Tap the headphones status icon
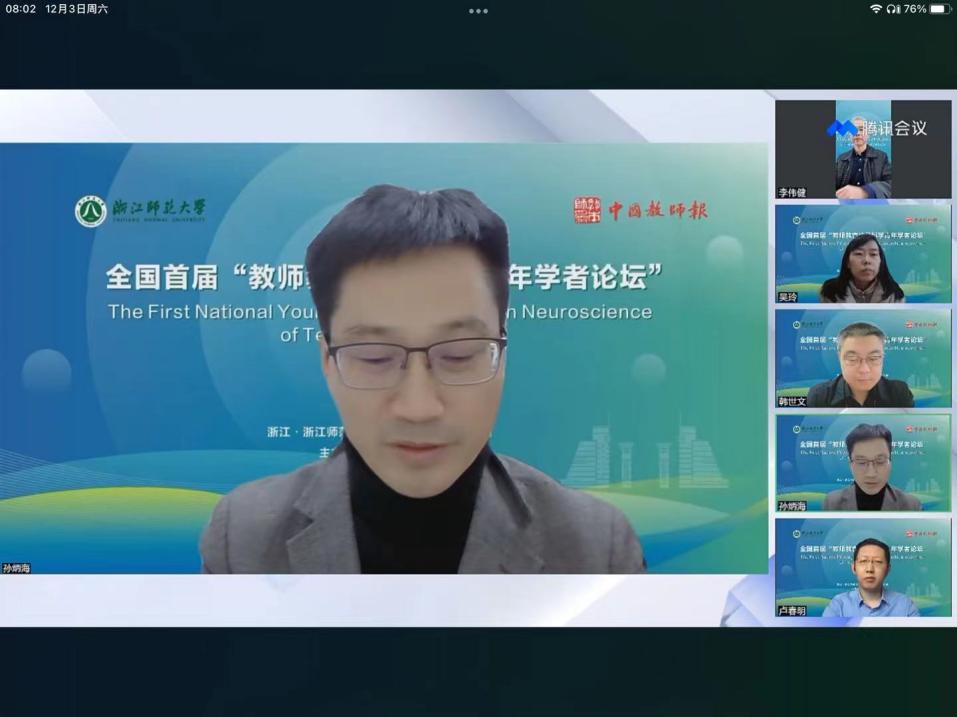Image resolution: width=957 pixels, height=717 pixels. 893,9
